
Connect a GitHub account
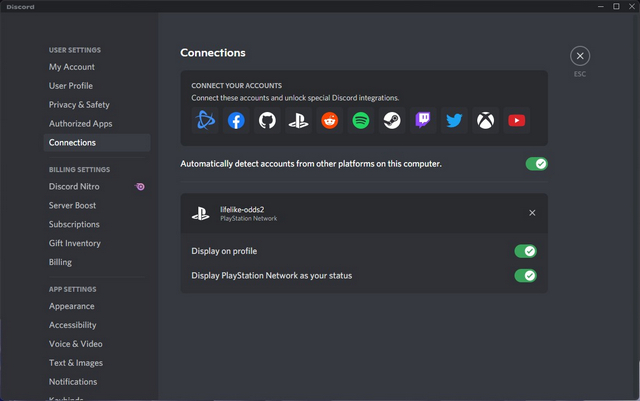click(x=267, y=120)
